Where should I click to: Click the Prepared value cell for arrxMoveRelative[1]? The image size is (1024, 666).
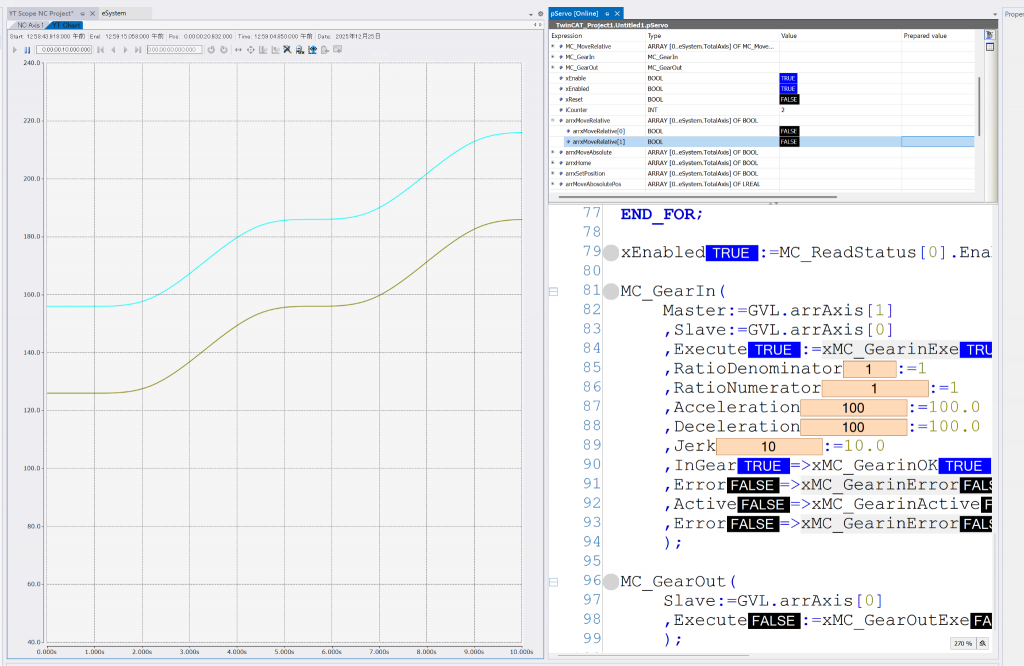click(937, 142)
